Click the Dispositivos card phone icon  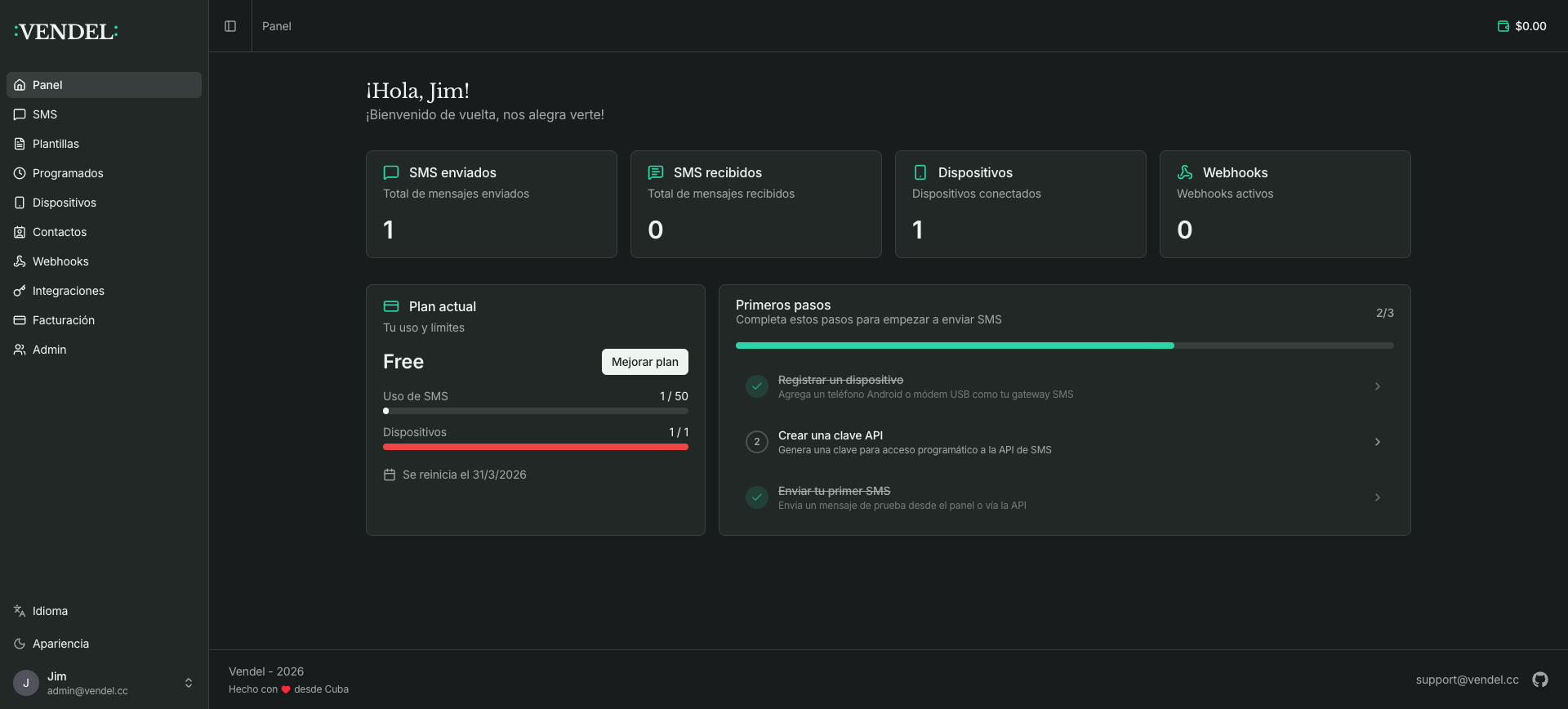[x=920, y=172]
